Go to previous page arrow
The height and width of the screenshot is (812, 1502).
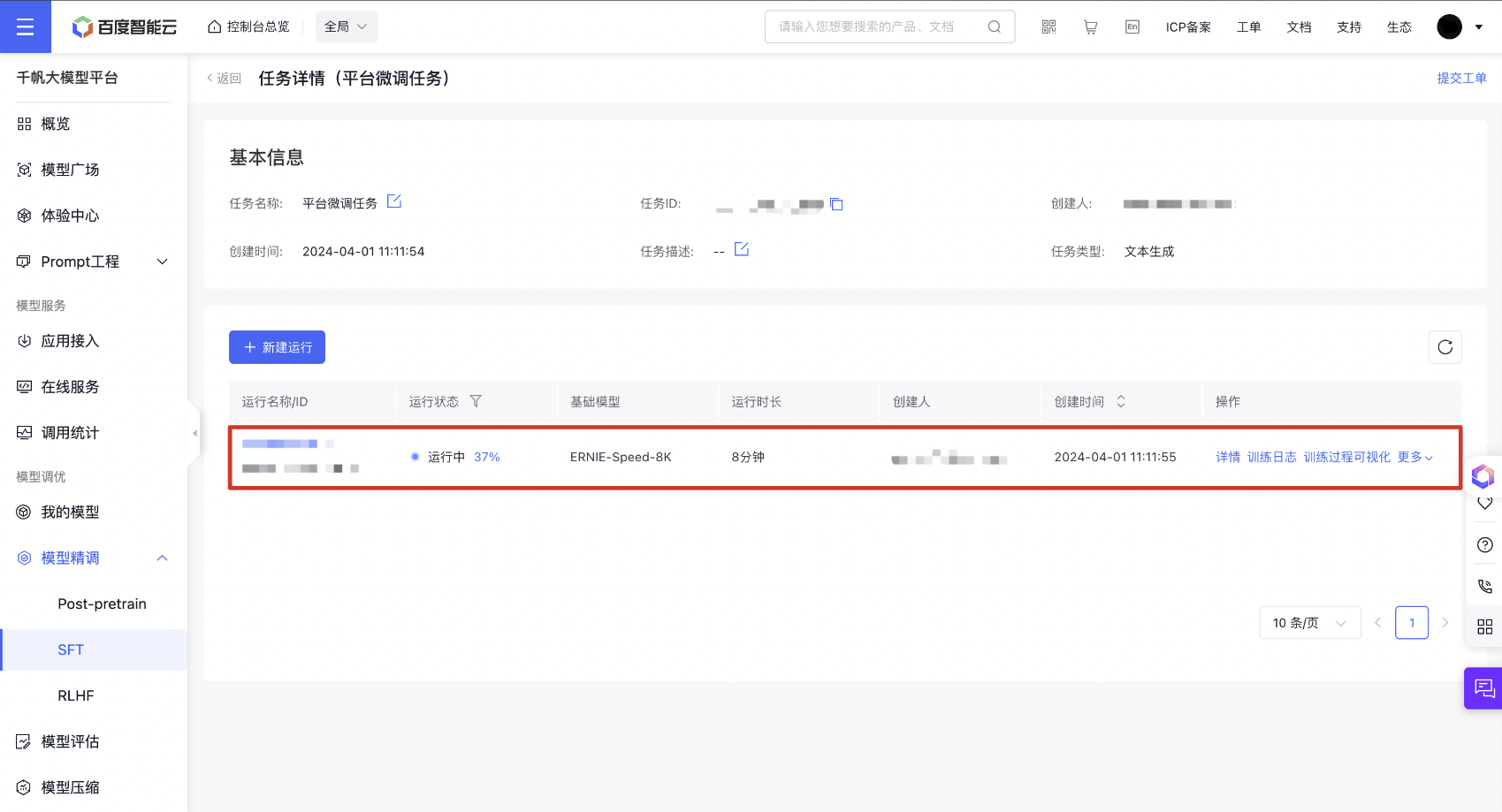pyautogui.click(x=1377, y=623)
